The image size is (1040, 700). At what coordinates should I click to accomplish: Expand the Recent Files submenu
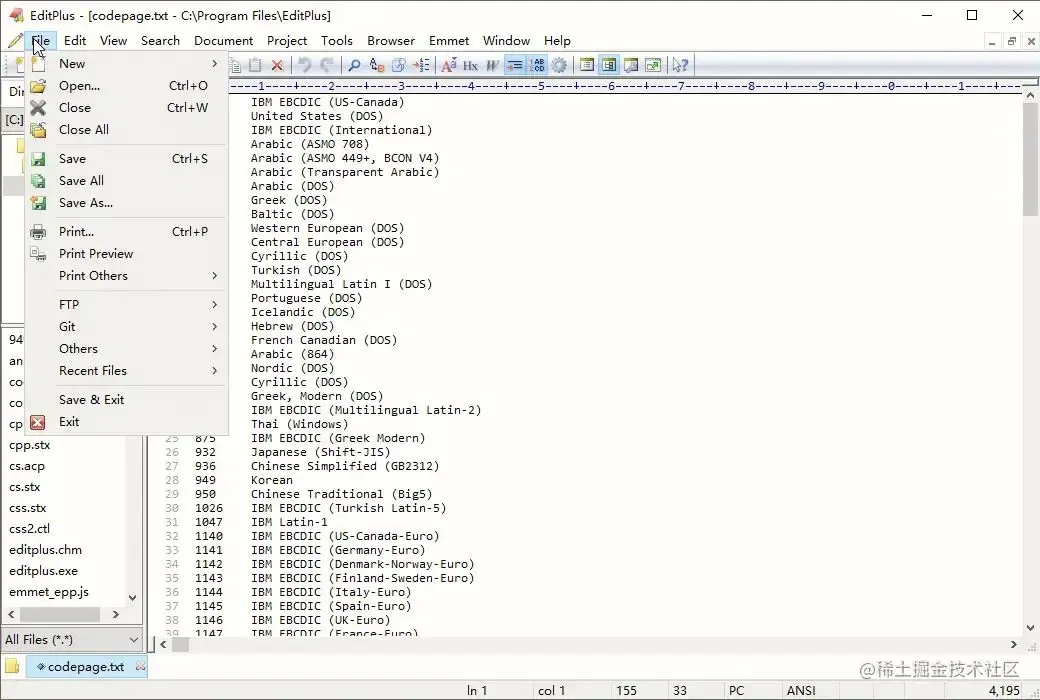127,370
